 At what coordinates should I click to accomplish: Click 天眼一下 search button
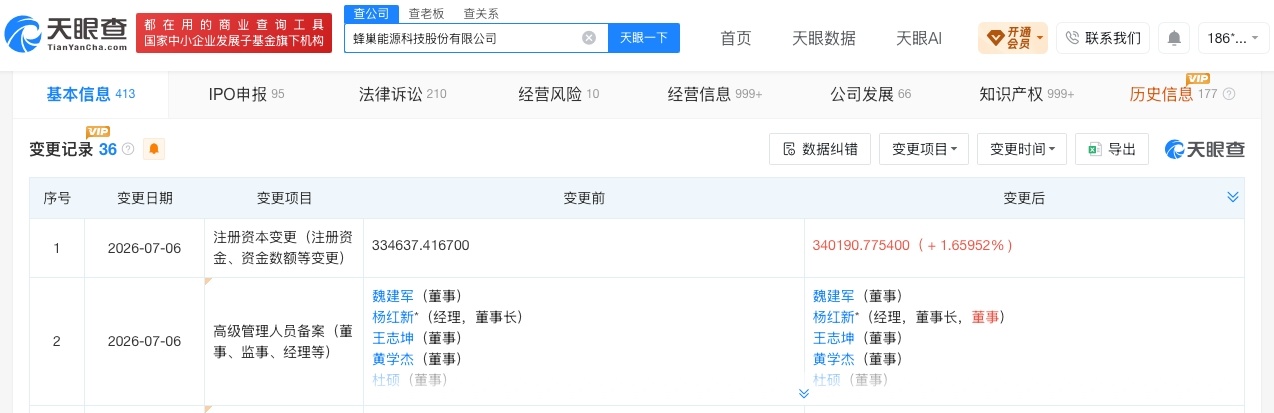point(643,38)
